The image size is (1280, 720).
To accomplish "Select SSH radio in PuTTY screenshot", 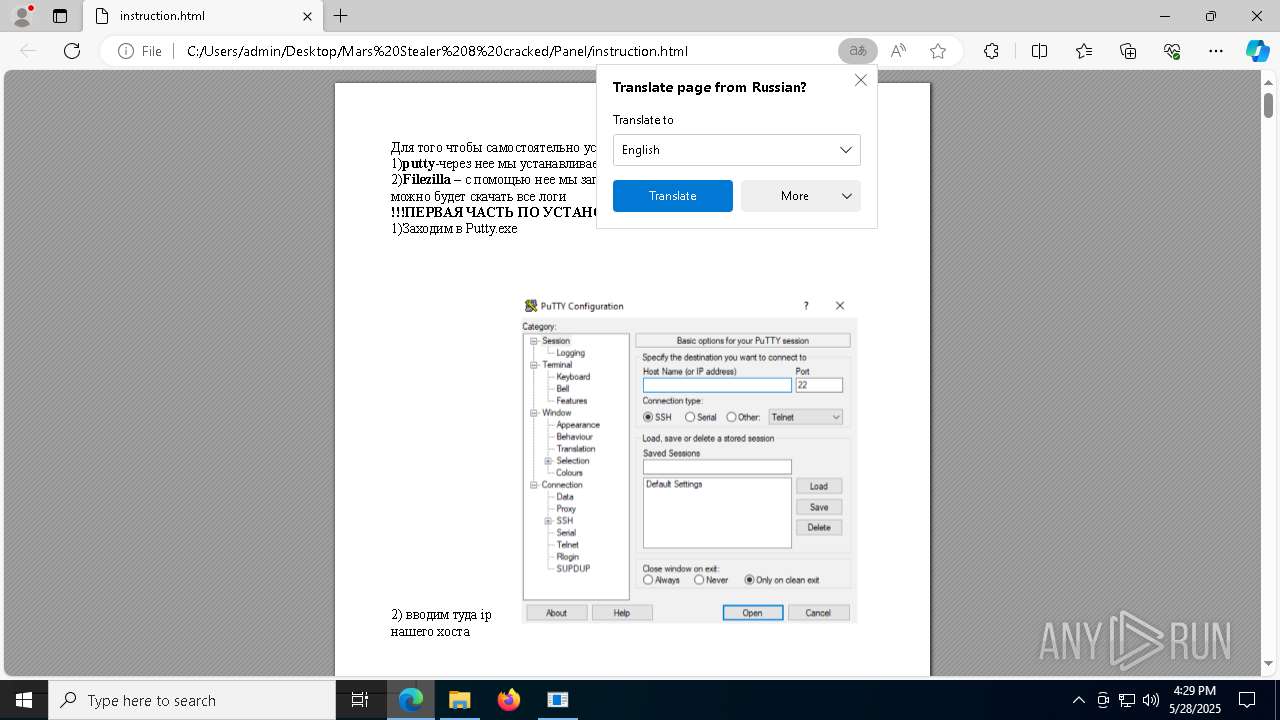I will point(648,417).
